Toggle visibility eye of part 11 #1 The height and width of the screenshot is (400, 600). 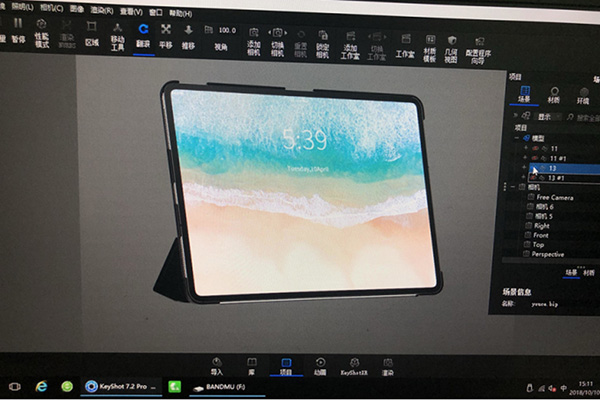[x=535, y=158]
